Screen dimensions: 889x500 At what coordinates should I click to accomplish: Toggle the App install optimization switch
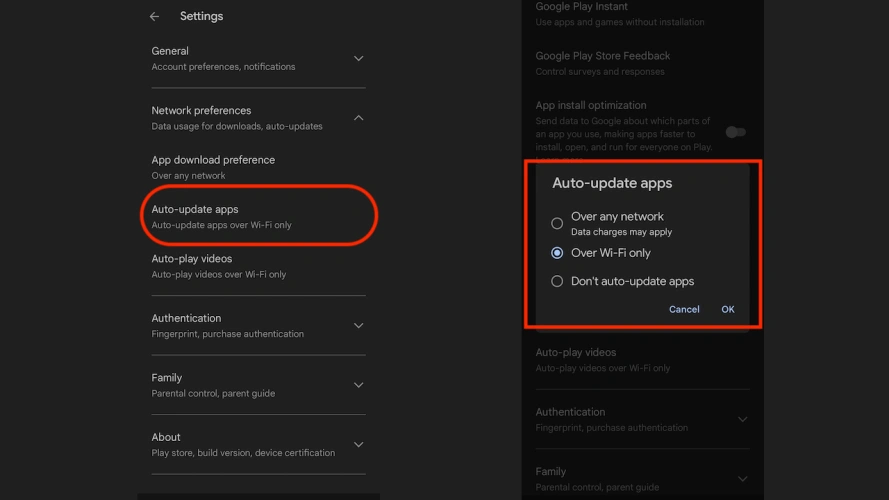(x=735, y=132)
